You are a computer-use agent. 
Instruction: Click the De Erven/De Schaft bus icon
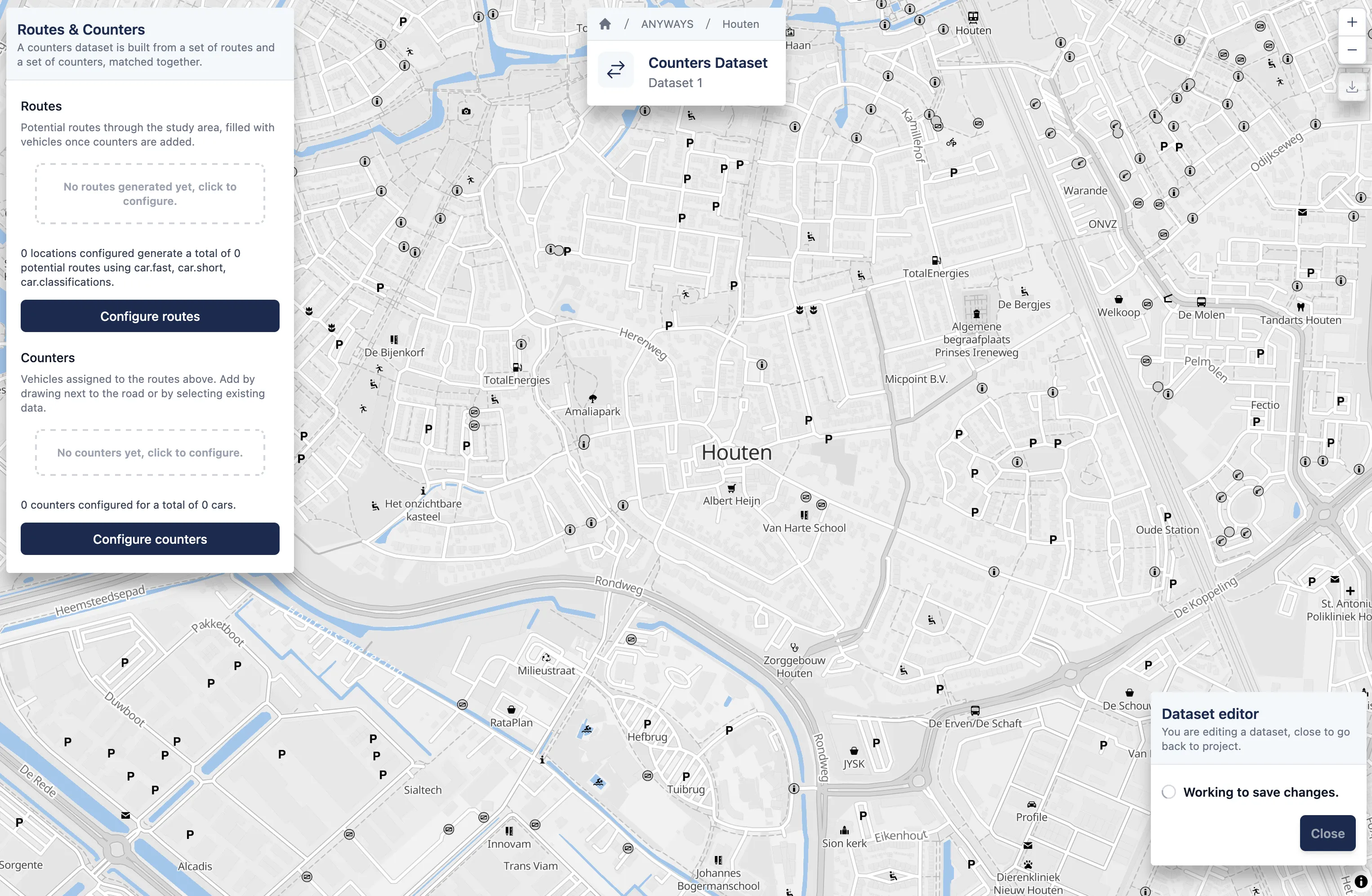(x=975, y=710)
